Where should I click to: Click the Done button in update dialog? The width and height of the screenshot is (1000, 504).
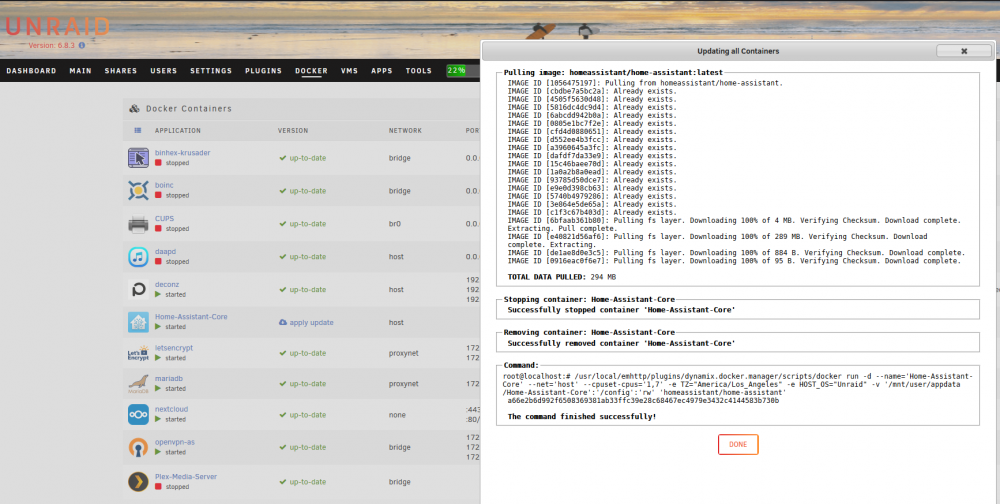[738, 445]
